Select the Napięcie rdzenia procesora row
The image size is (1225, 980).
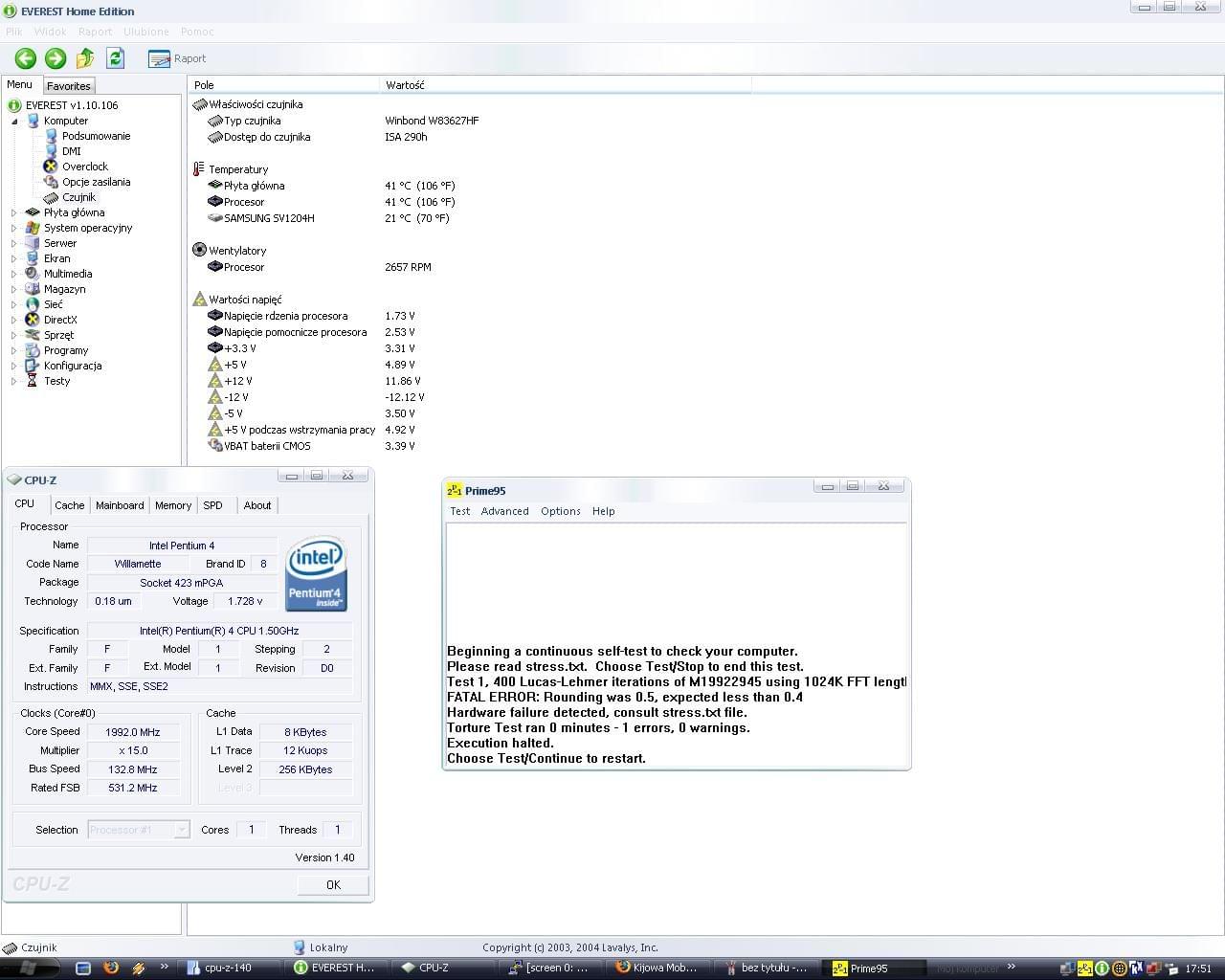click(x=311, y=316)
